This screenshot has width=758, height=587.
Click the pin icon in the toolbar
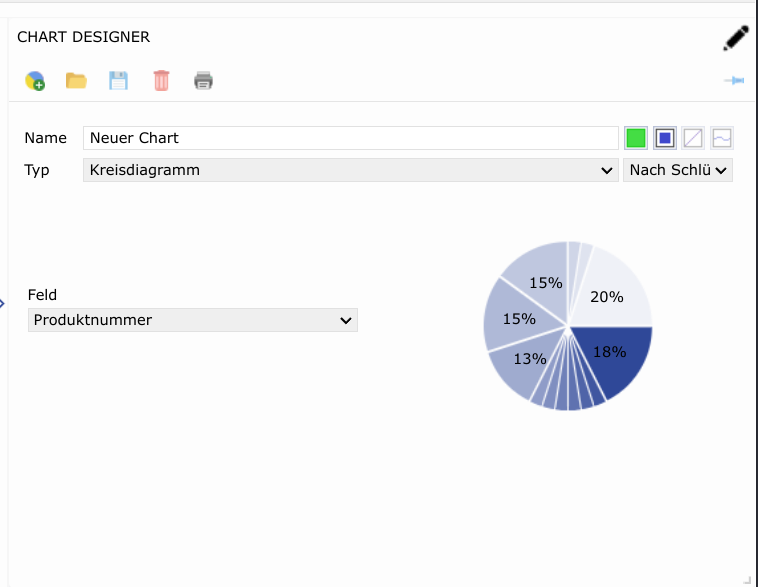[x=734, y=80]
